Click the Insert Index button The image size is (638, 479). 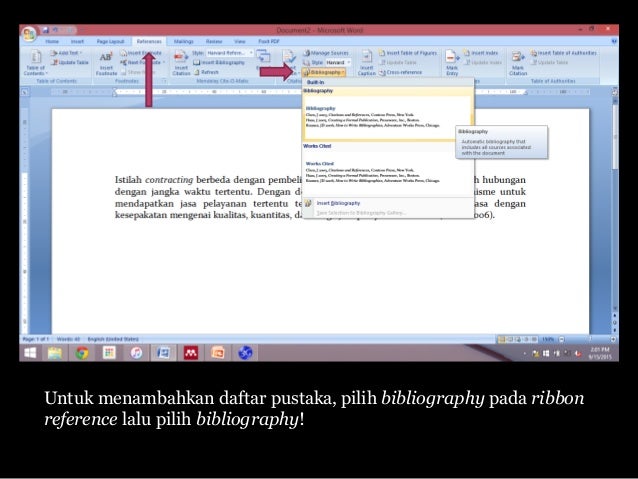coord(481,53)
